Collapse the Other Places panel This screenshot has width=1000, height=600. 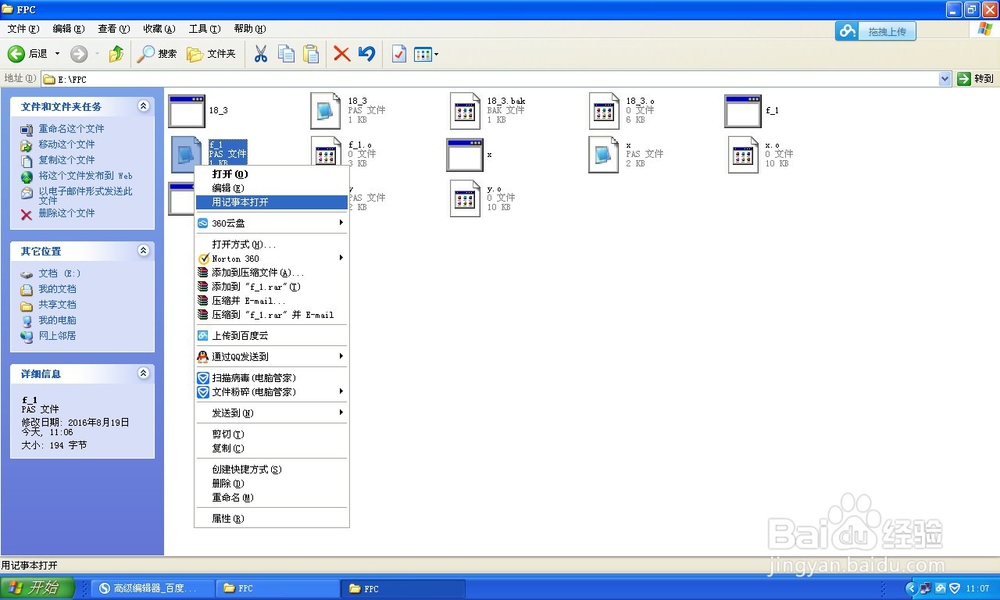tap(143, 251)
